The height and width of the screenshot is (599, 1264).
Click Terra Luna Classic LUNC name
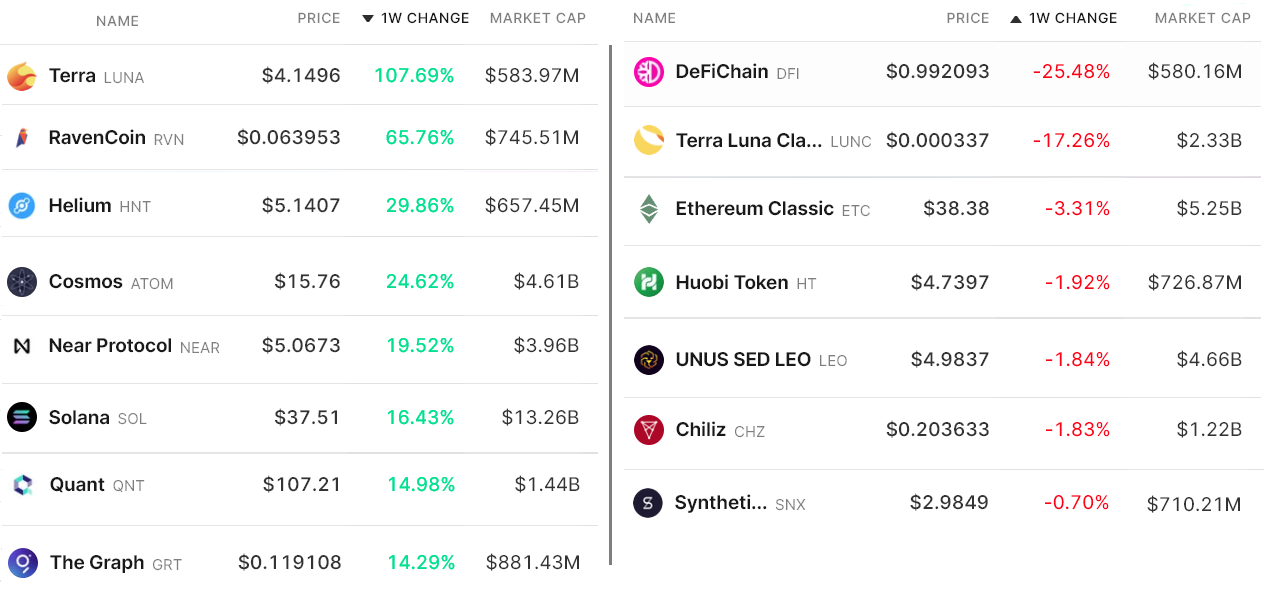point(750,141)
